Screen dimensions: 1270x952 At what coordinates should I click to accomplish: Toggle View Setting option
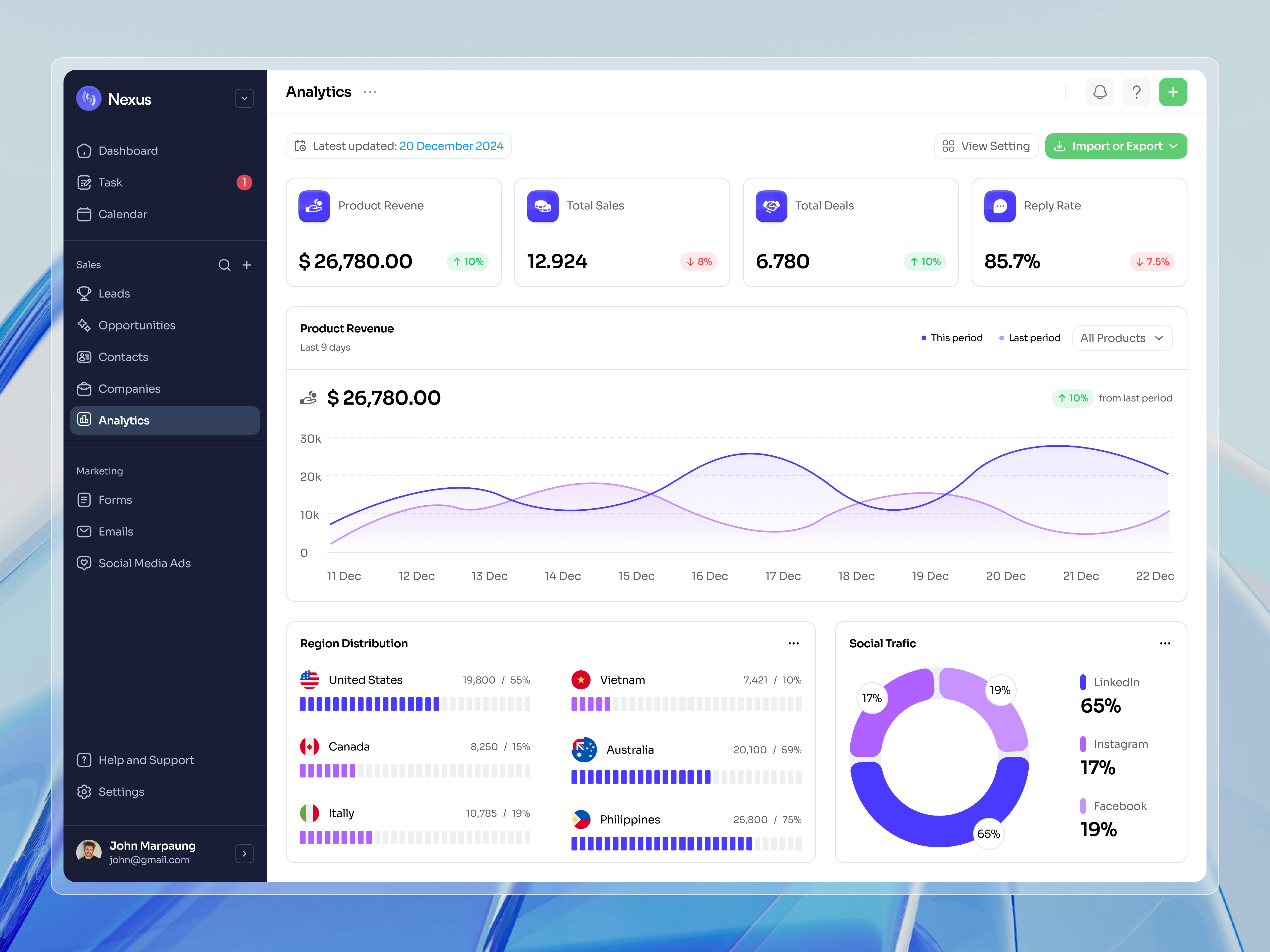[x=986, y=146]
